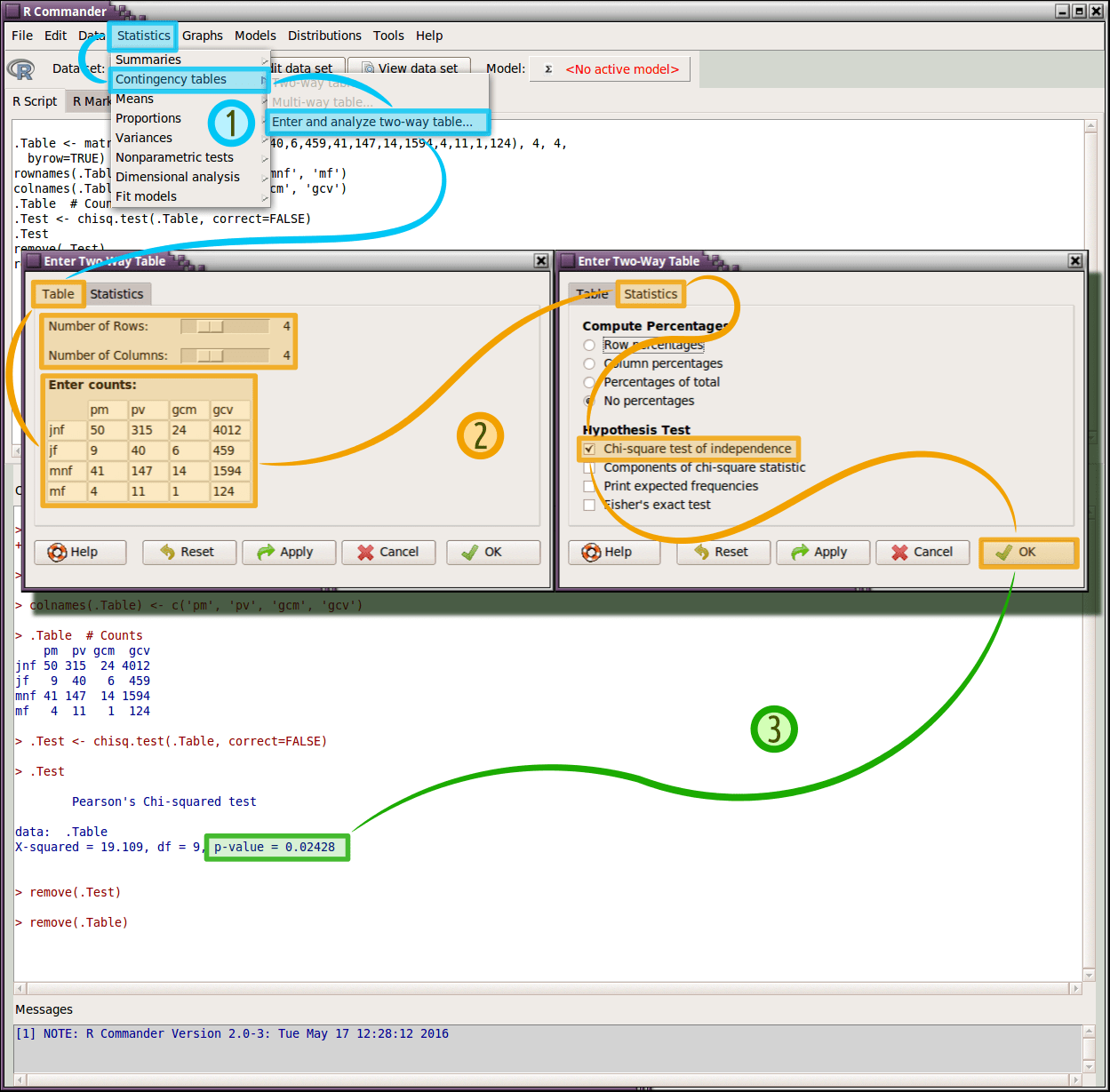Click the sigma model icon
This screenshot has width=1110, height=1092.
click(x=548, y=69)
